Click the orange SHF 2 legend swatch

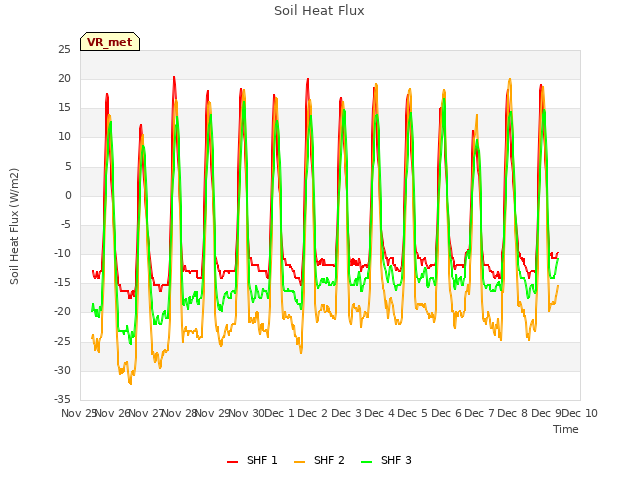[299, 462]
